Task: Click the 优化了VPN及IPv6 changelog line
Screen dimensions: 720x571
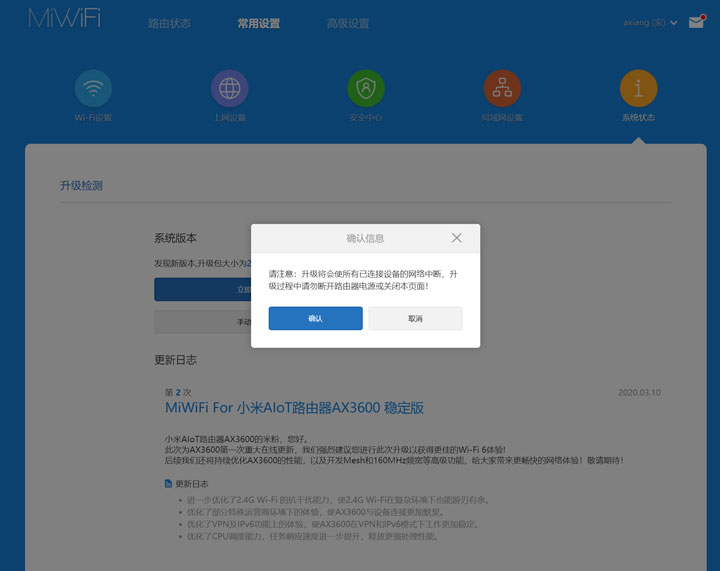Action: 333,524
